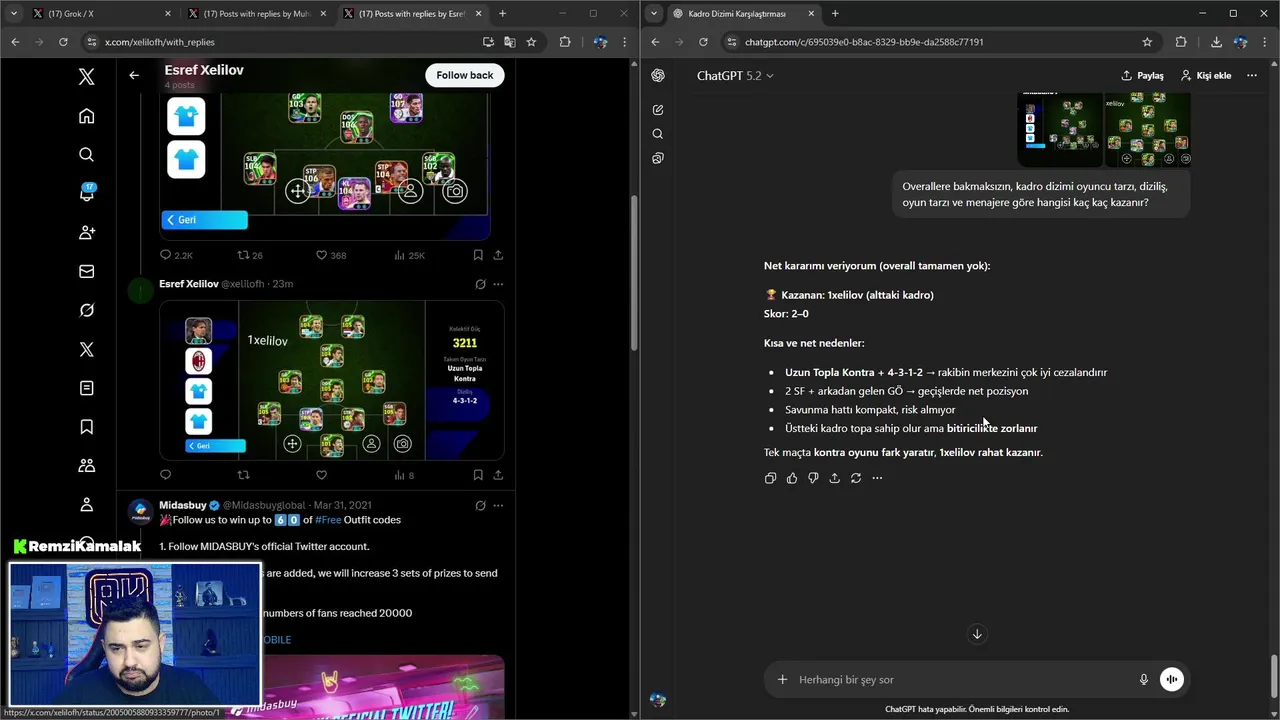Open search chats icon in ChatGPT sidebar
Image resolution: width=1280 pixels, height=720 pixels.
[x=658, y=134]
